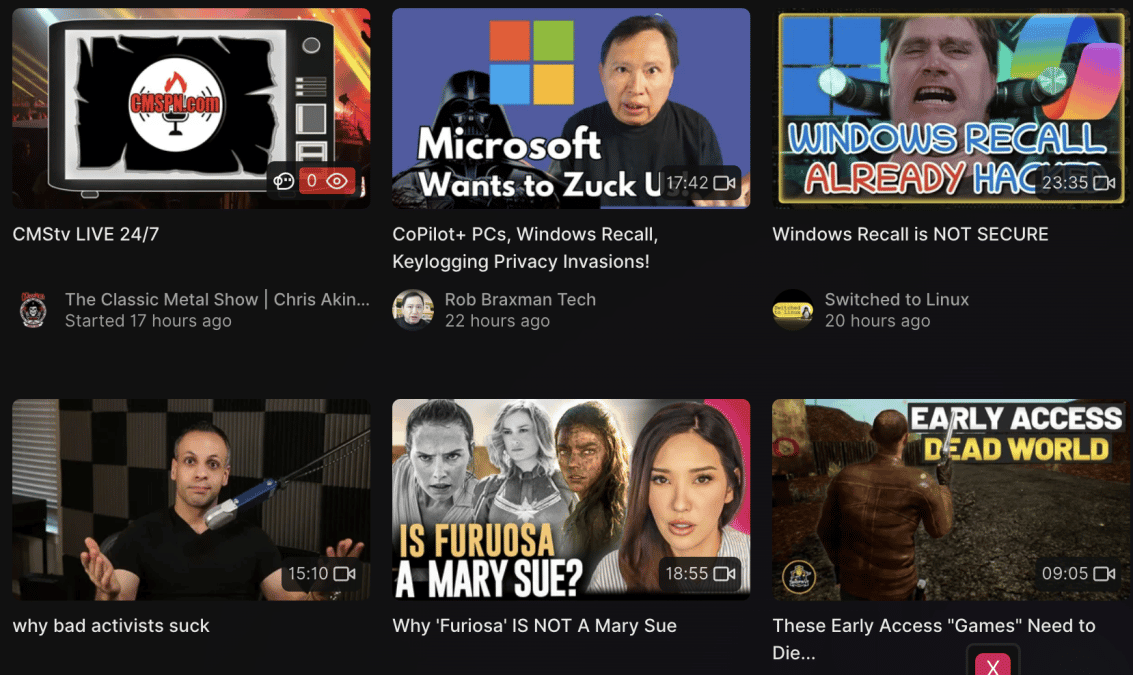
Task: Open the CMStv LIVE 24/7 title link
Action: pyautogui.click(x=85, y=234)
